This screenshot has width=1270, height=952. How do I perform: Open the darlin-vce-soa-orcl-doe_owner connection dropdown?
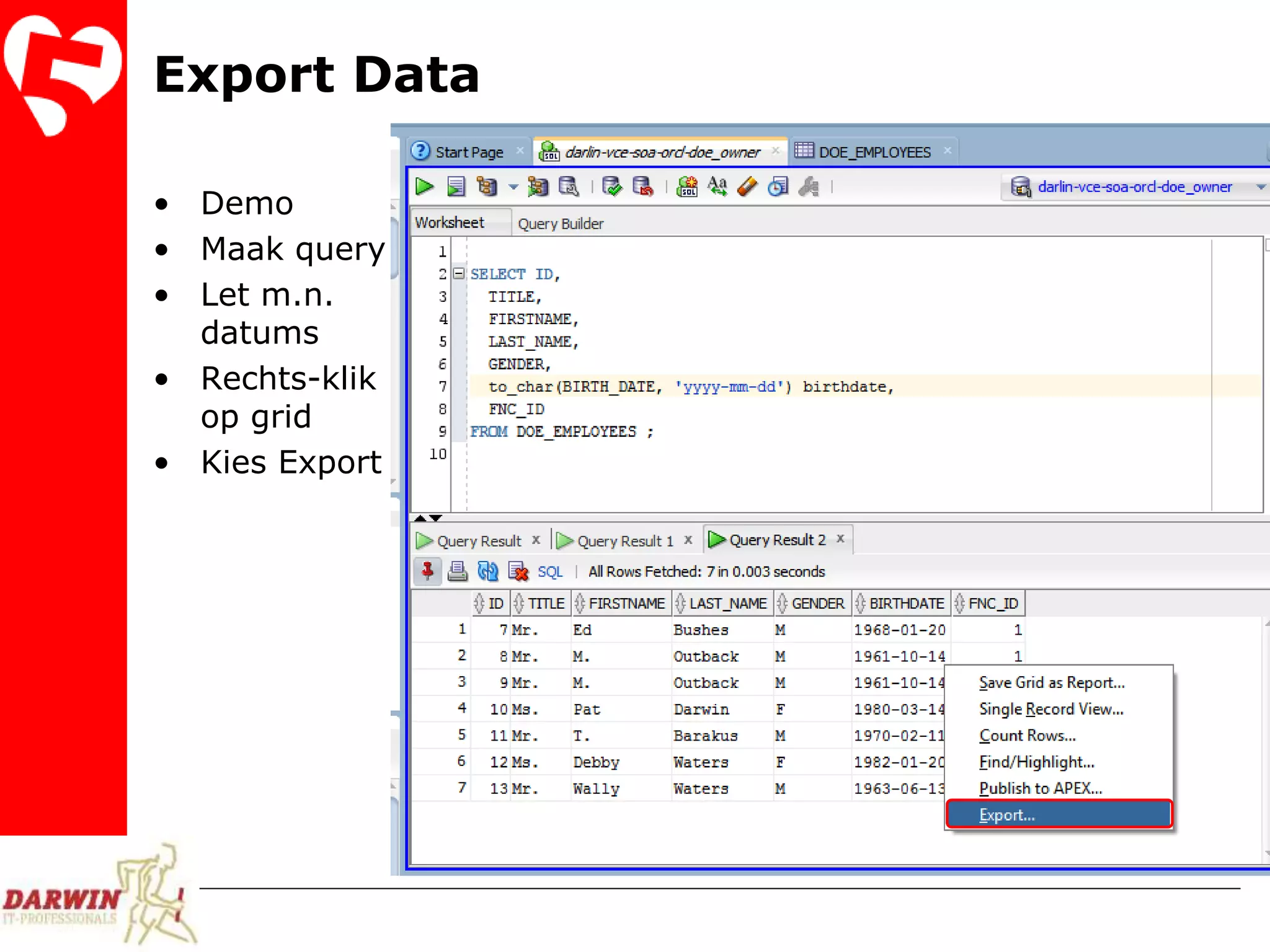coord(1259,187)
